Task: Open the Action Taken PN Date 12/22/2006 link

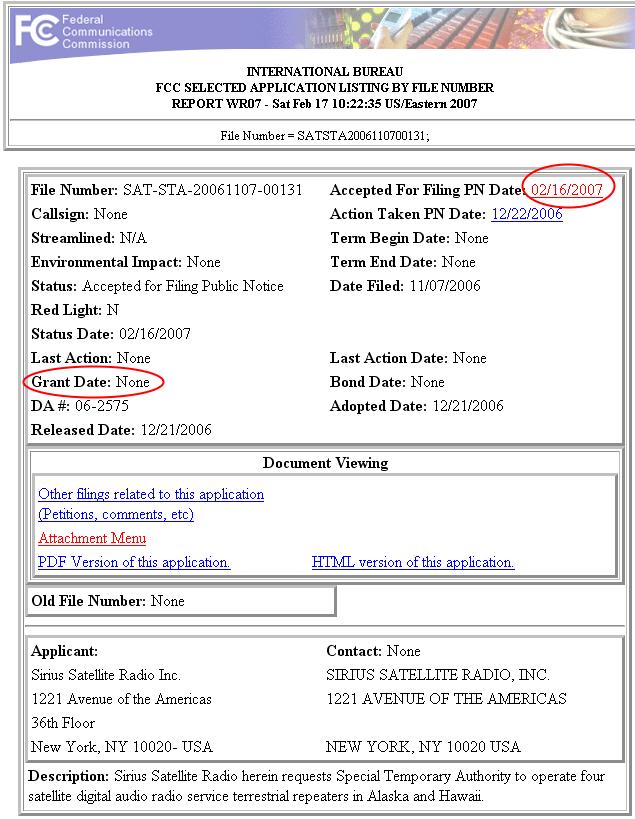Action: 527,214
